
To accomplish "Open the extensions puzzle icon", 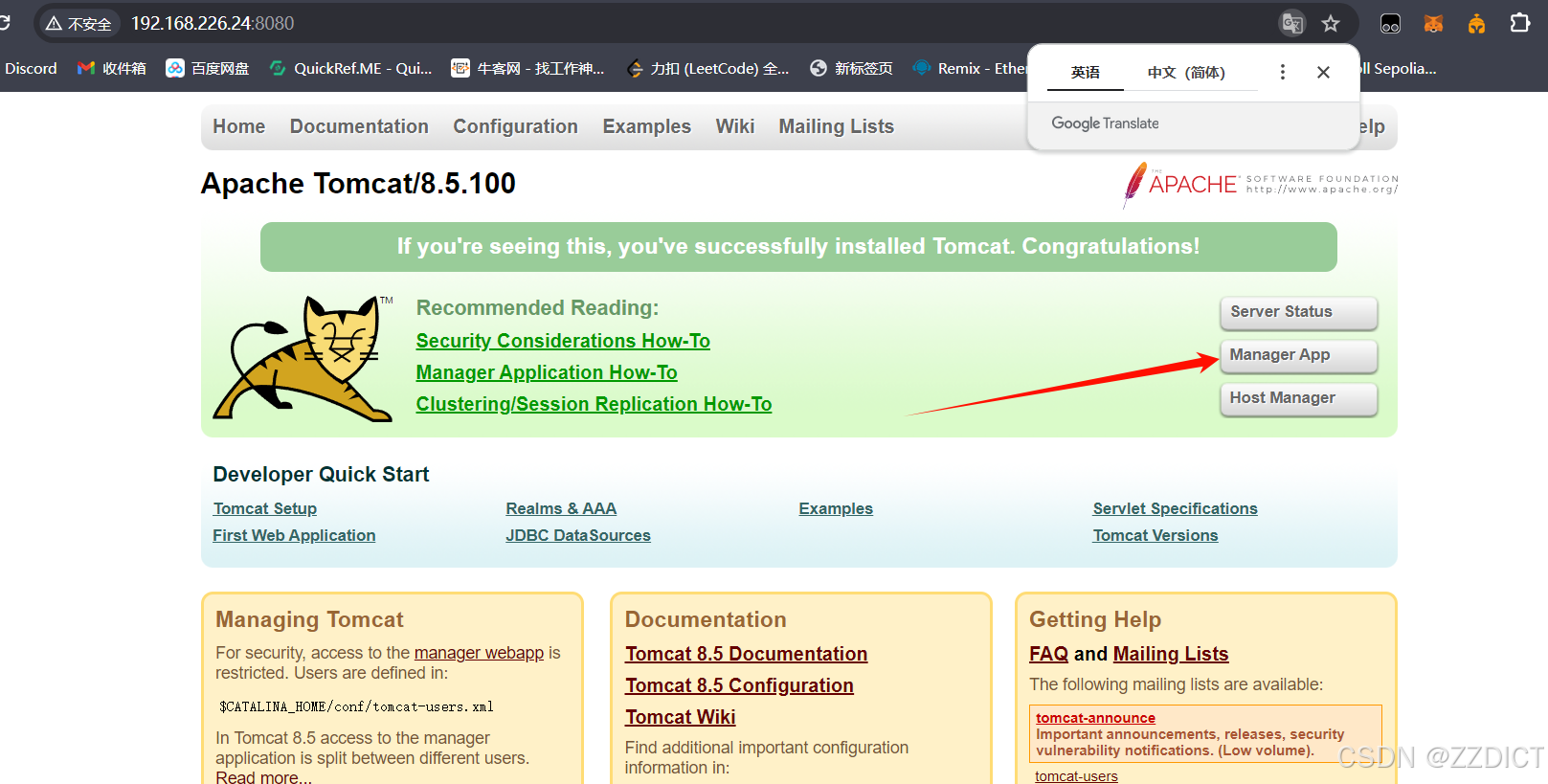I will click(1519, 23).
